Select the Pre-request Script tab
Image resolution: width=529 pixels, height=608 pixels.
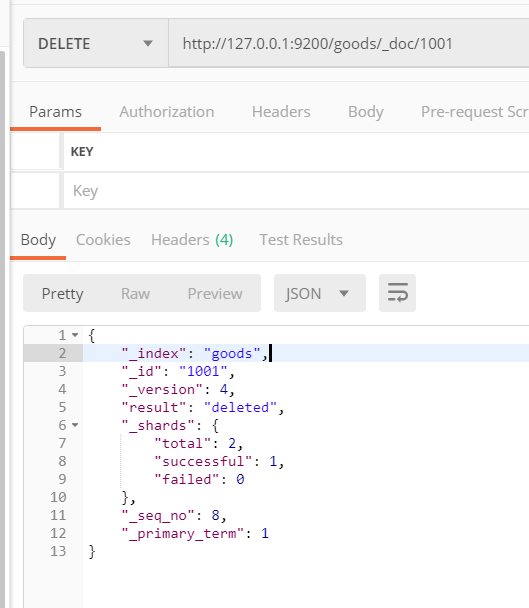click(475, 112)
